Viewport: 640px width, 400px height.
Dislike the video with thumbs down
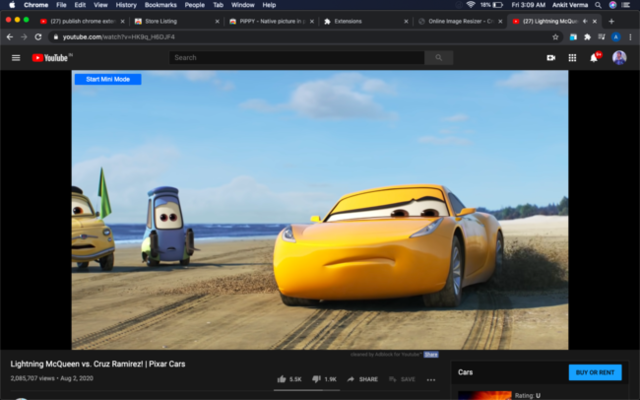click(318, 379)
